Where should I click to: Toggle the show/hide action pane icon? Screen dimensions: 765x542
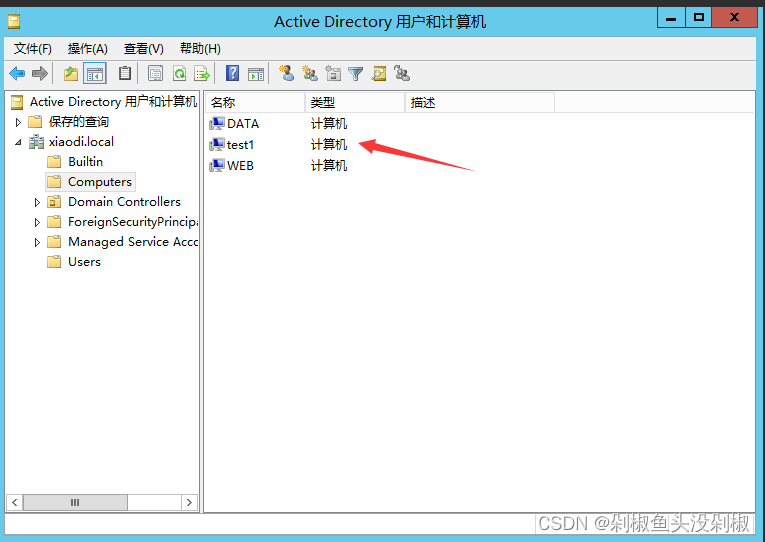coord(256,74)
